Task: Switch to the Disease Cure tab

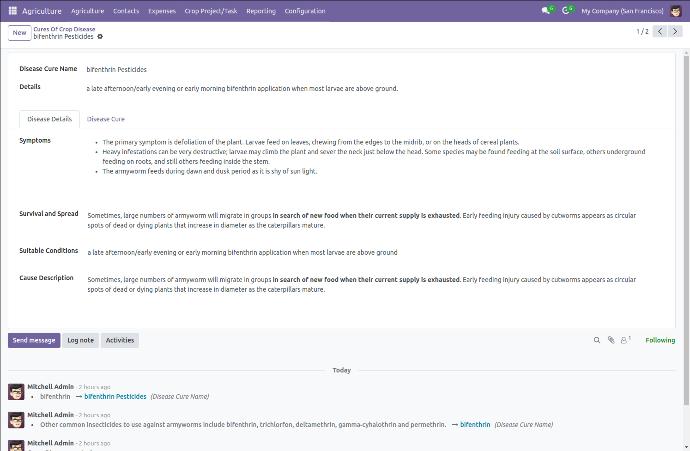Action: [x=106, y=119]
